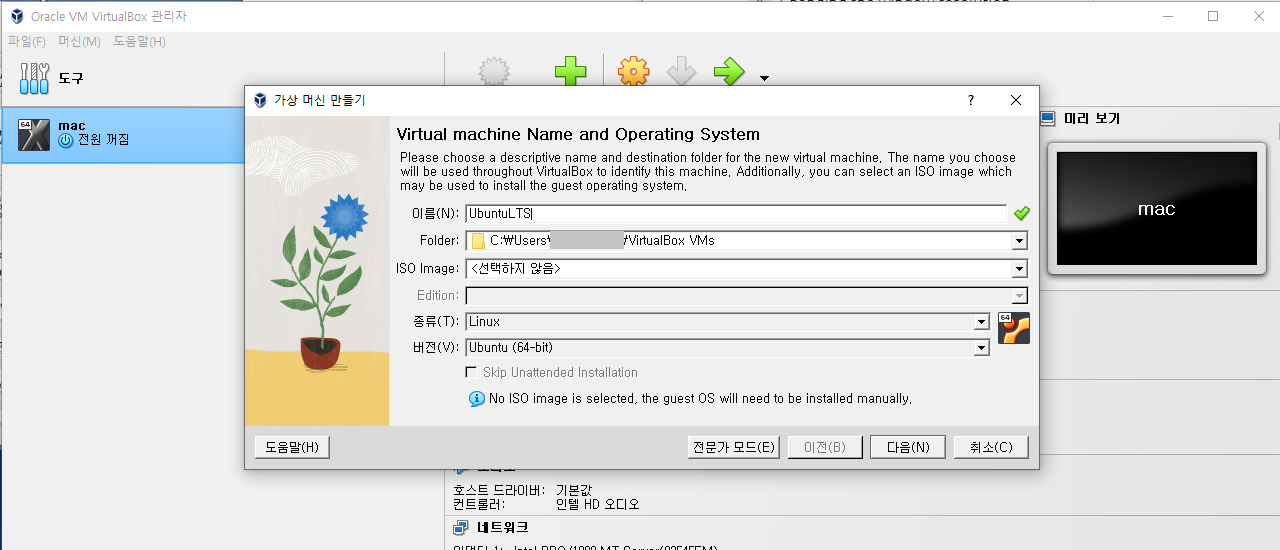Switch to Expert Mode (전문가 모드) button
Image resolution: width=1280 pixels, height=550 pixels.
click(x=734, y=447)
